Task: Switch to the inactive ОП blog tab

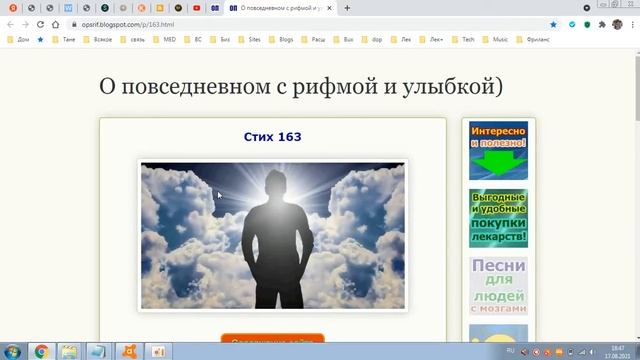Action: click(x=215, y=8)
